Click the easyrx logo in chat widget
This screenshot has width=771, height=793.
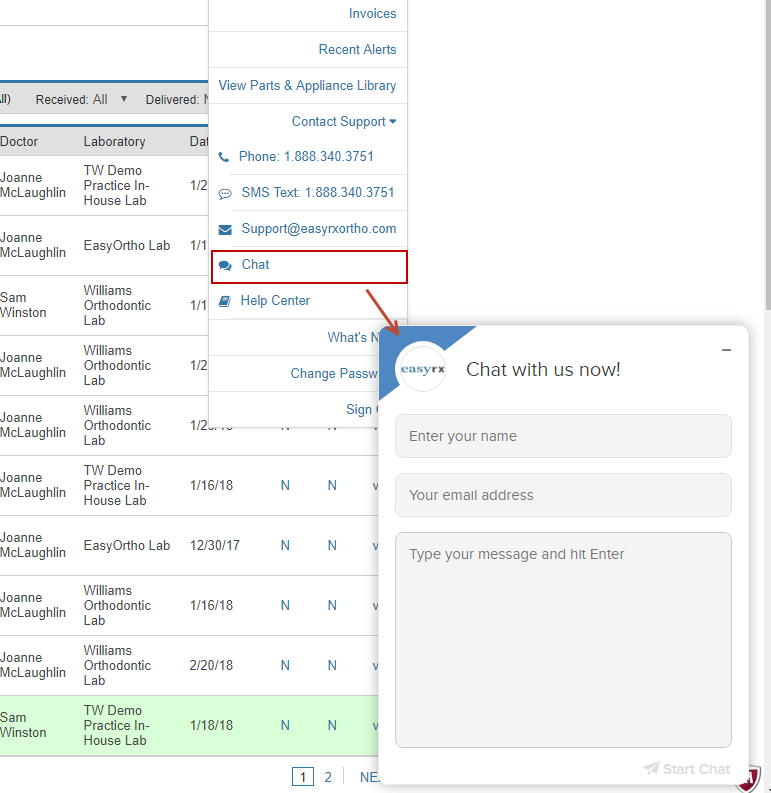423,369
